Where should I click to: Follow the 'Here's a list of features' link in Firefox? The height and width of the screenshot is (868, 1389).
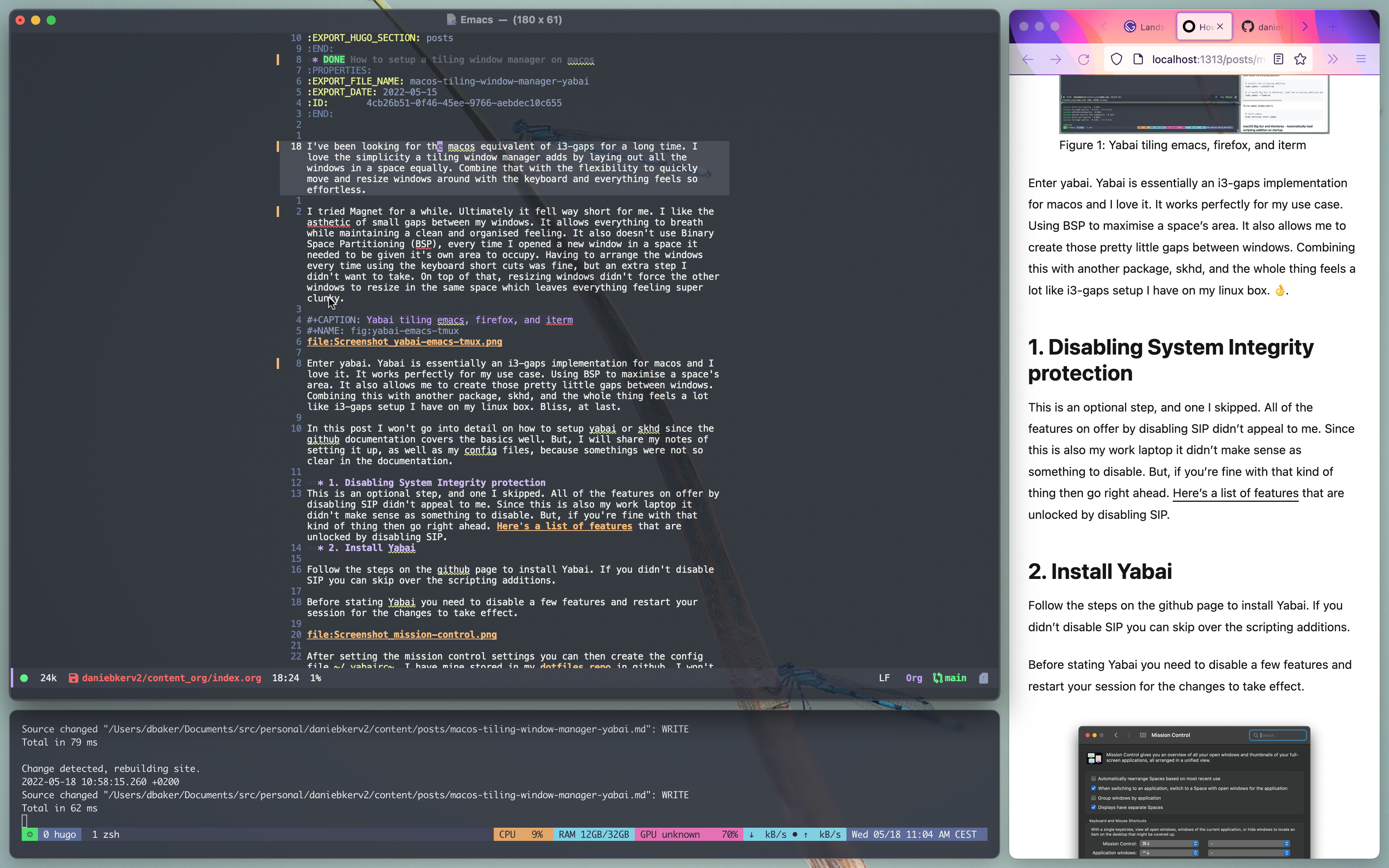1235,493
